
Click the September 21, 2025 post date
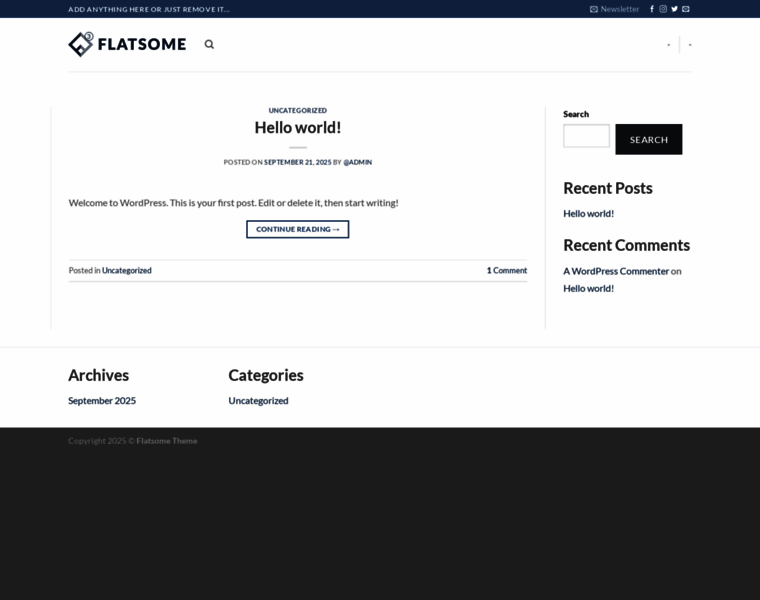pyautogui.click(x=297, y=162)
